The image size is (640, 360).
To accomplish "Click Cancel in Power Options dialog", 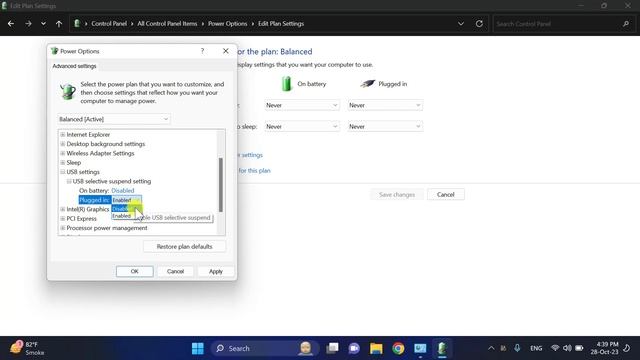I will 175,271.
